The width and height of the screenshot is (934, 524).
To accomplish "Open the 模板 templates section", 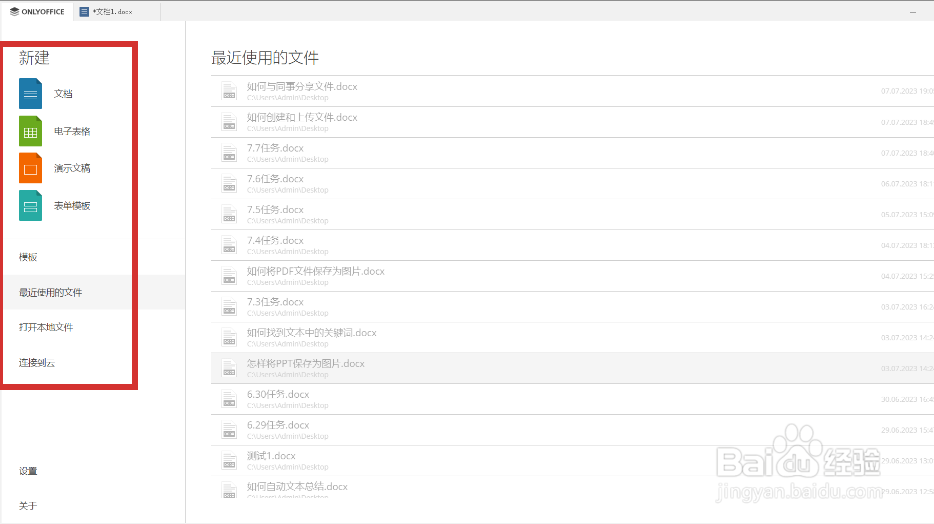I will (28, 257).
